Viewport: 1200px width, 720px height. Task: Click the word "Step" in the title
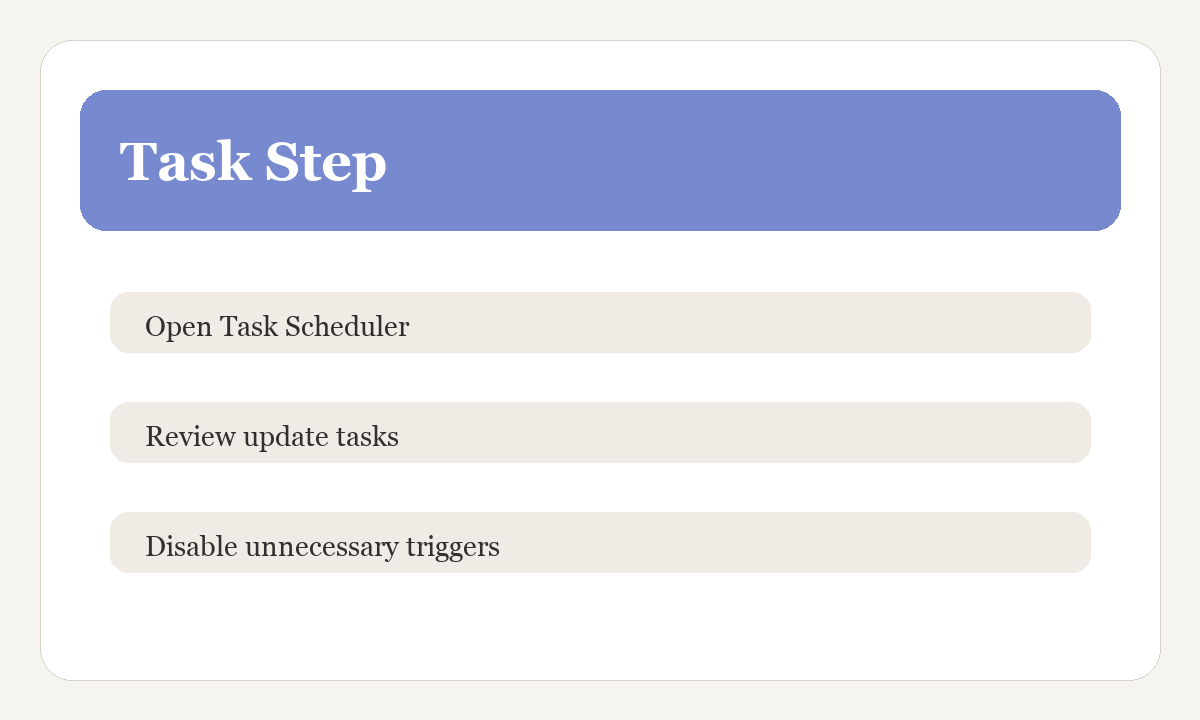[325, 163]
